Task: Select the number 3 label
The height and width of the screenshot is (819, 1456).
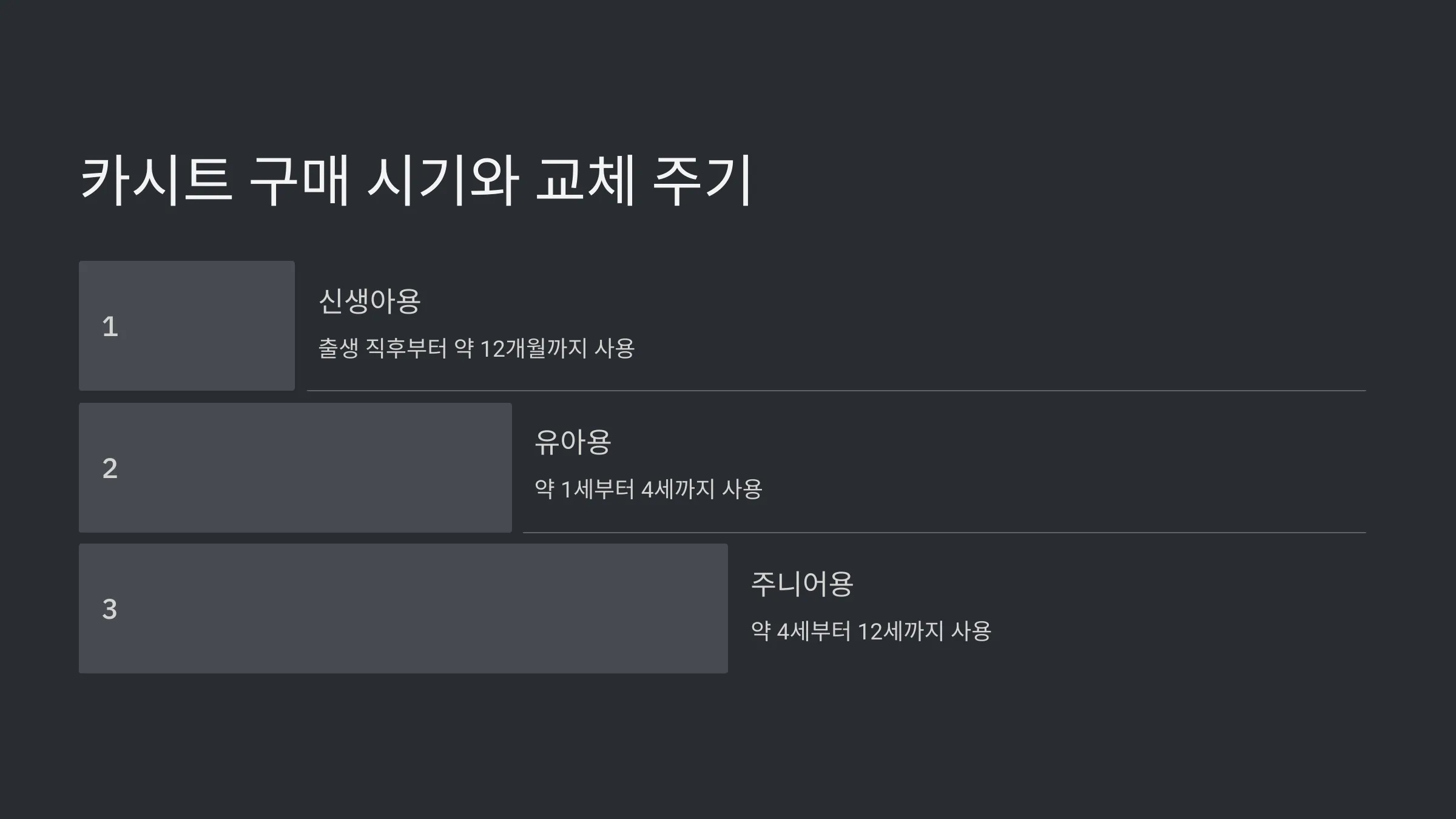Action: tap(110, 609)
